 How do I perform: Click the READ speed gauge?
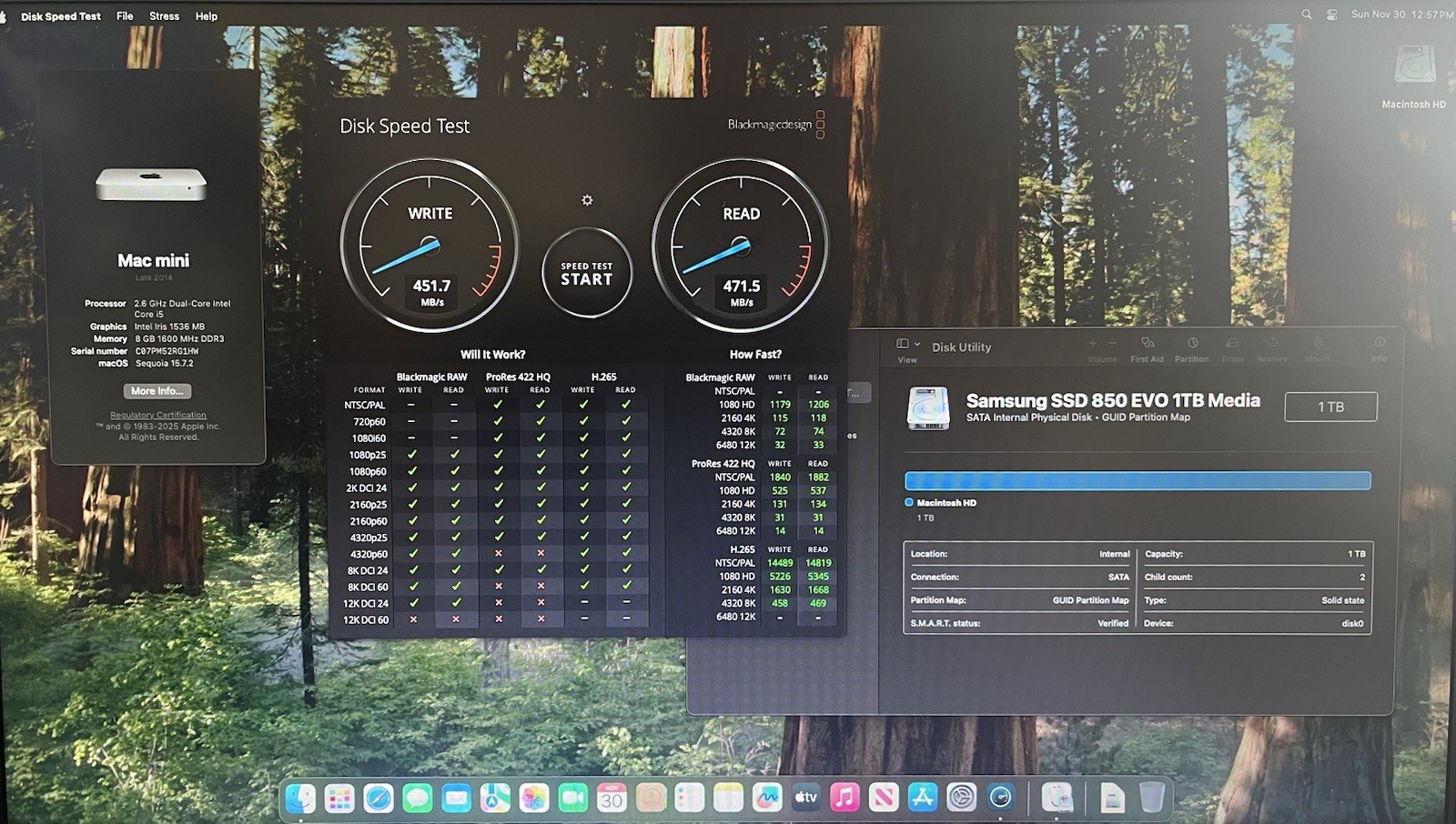click(741, 247)
